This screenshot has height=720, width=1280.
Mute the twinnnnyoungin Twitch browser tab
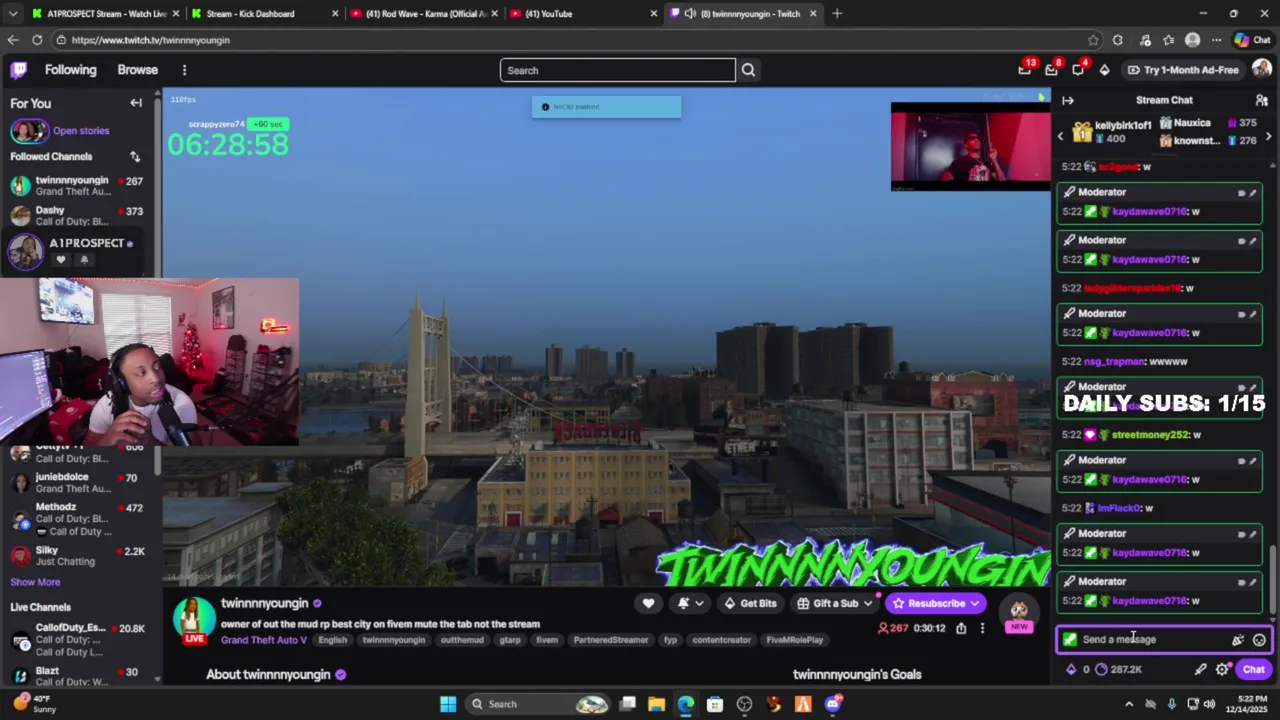coord(690,14)
